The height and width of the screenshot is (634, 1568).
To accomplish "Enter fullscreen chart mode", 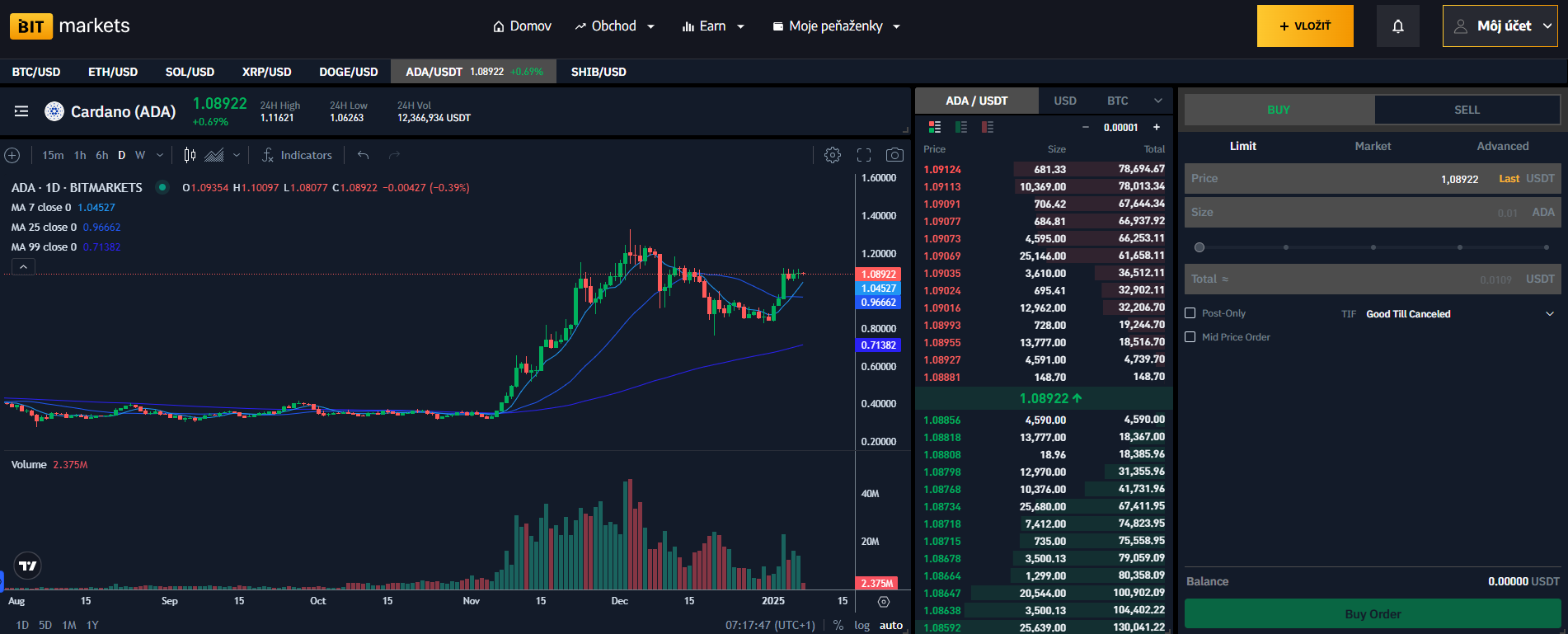I will [x=864, y=155].
